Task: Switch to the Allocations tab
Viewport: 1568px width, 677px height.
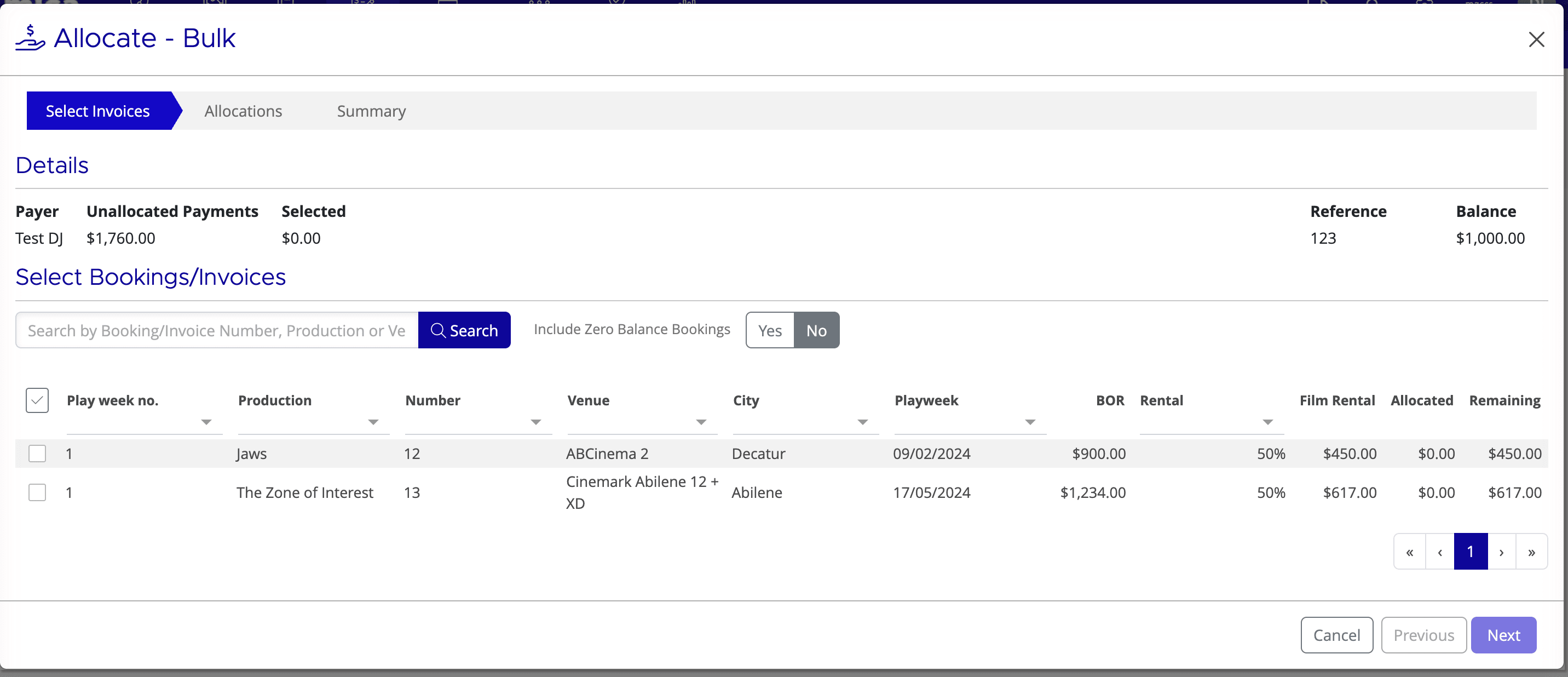Action: pyautogui.click(x=244, y=111)
